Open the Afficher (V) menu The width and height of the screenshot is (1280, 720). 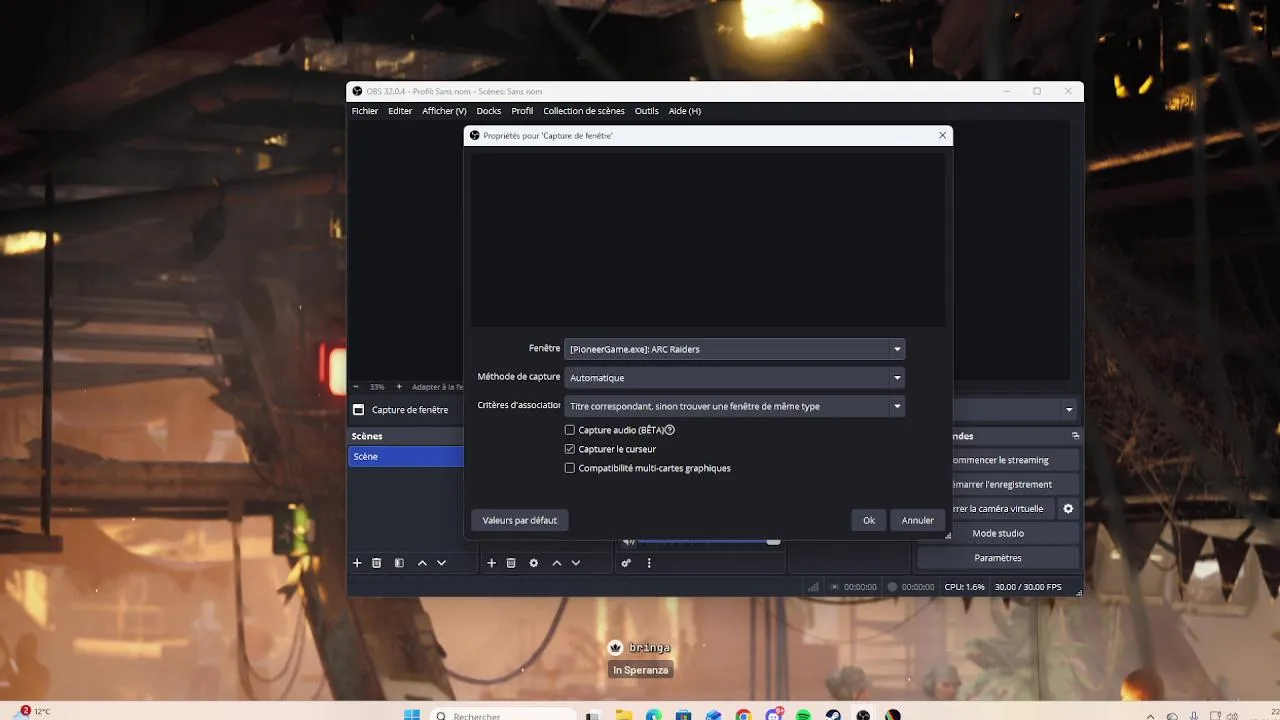pos(444,111)
